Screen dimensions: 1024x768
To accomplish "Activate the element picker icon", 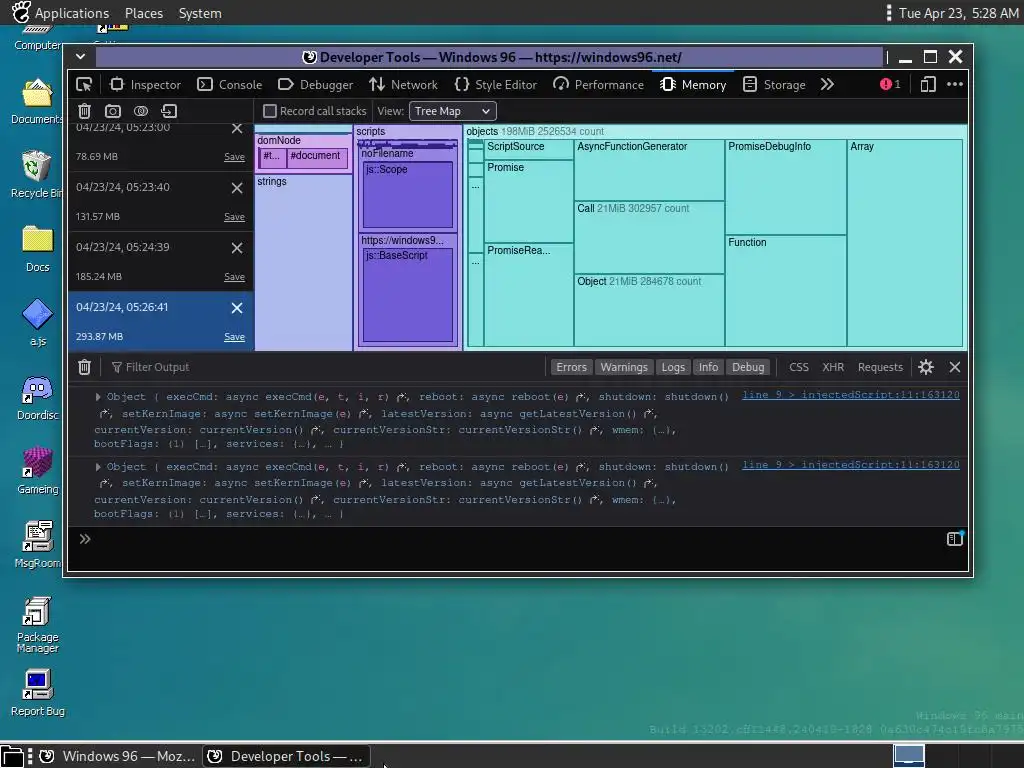I will (84, 84).
